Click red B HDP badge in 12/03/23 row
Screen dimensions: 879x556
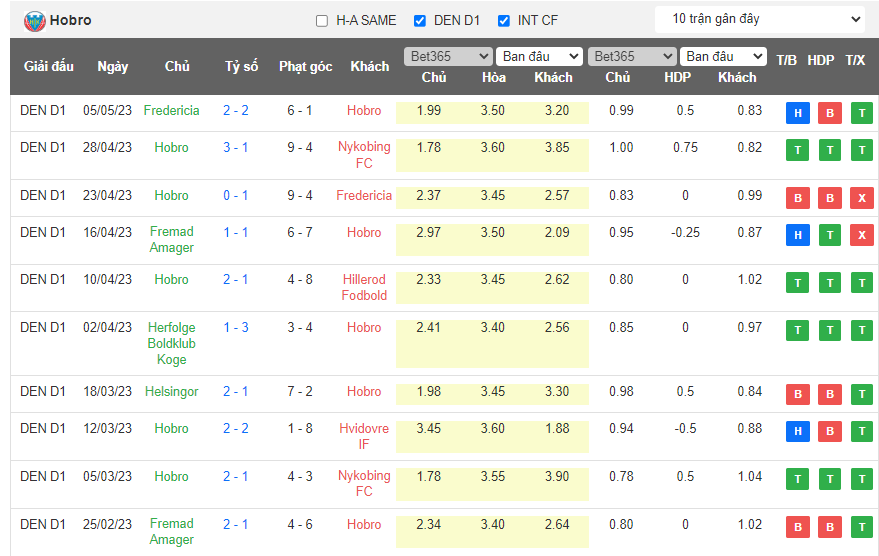pos(829,431)
